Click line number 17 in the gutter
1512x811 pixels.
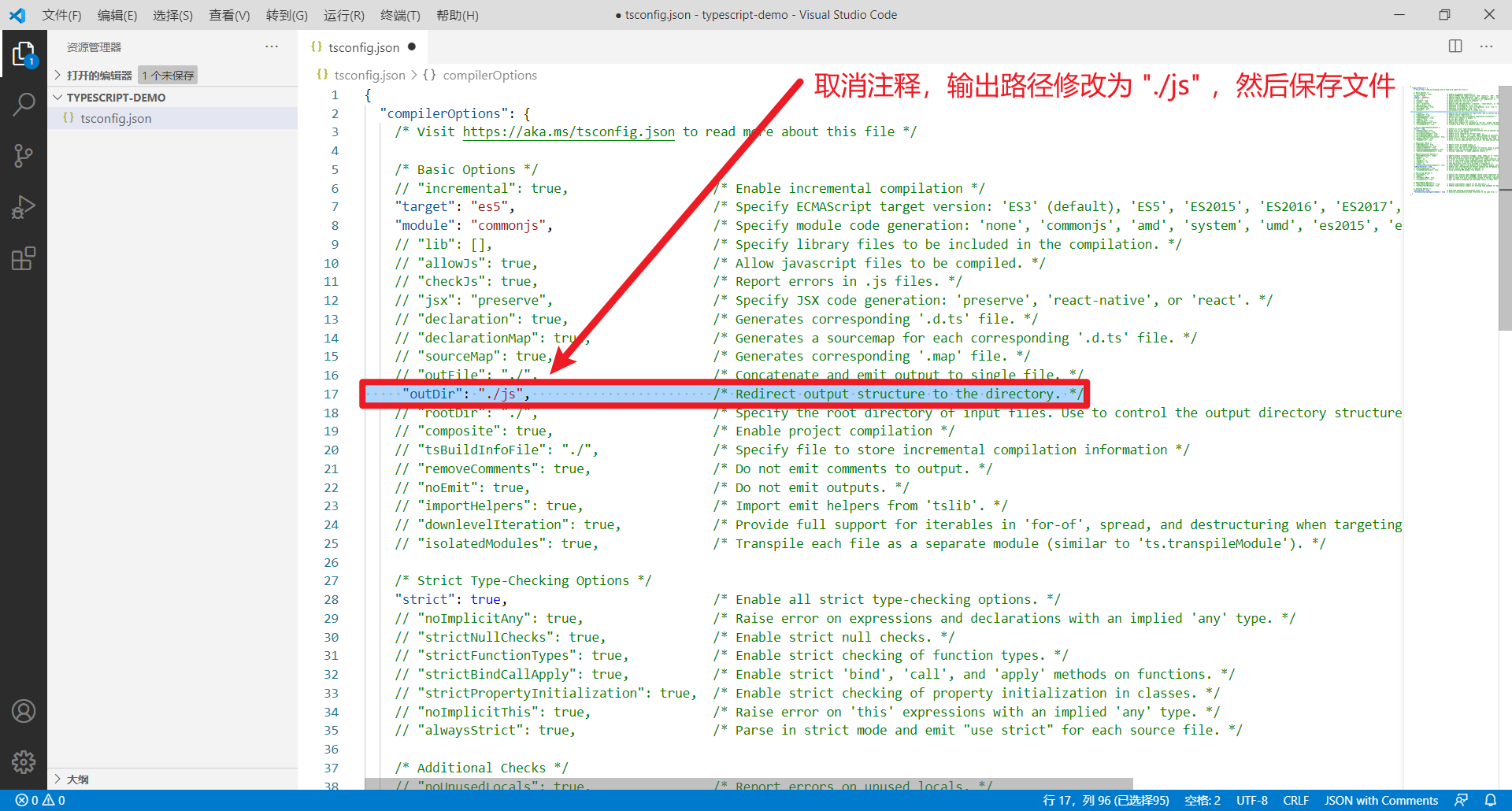coord(331,394)
